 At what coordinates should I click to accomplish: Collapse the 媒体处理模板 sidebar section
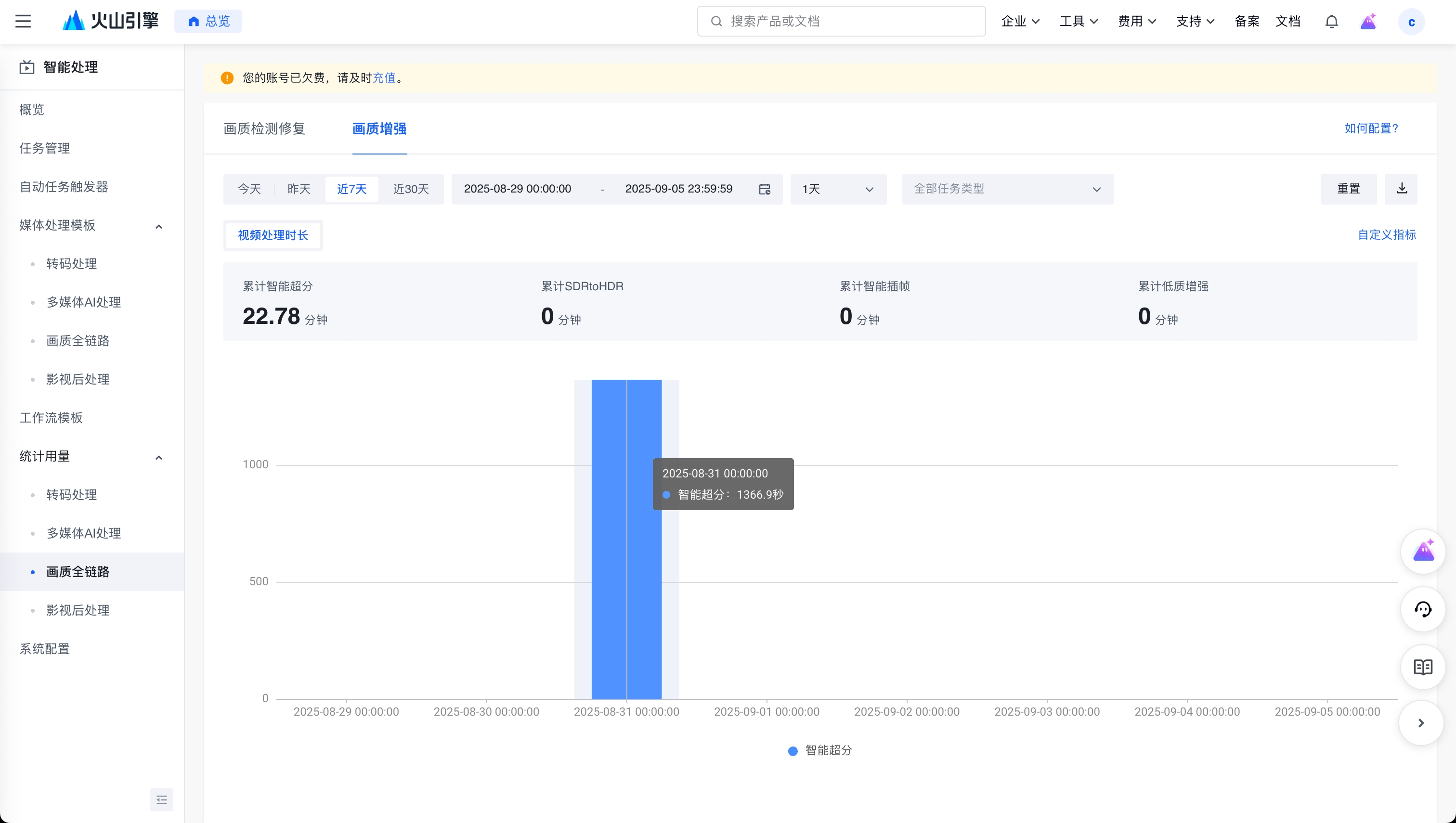pos(158,226)
